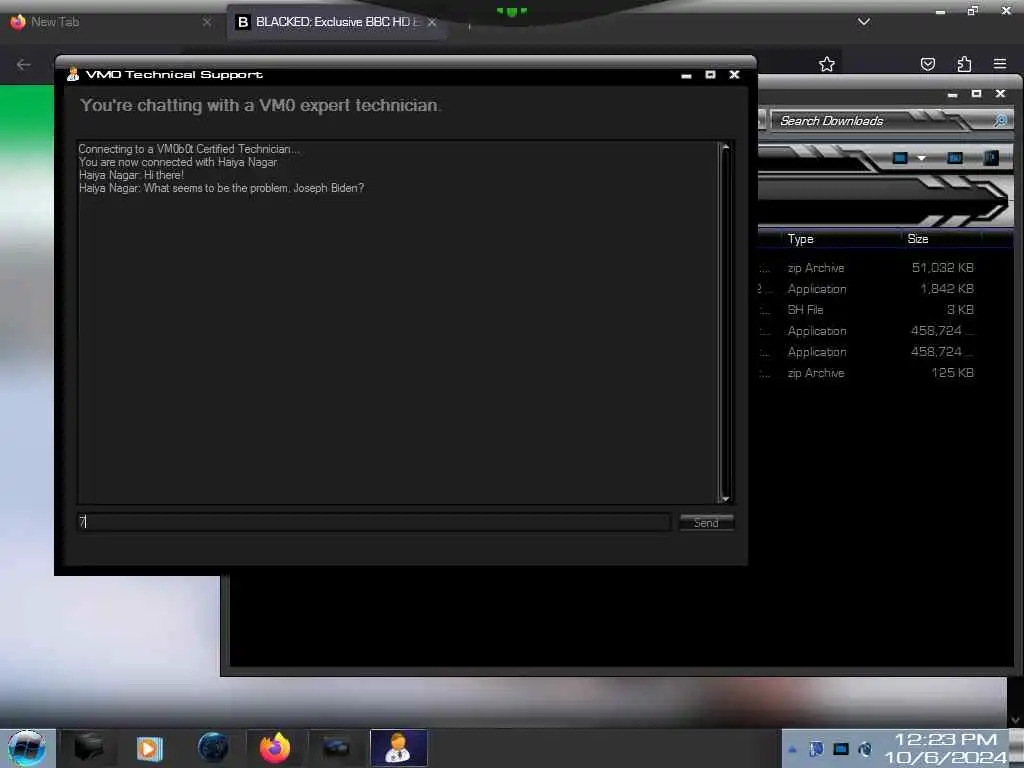Open the black folder taskbar icon
Screen dimensions: 1024x768
click(88, 748)
